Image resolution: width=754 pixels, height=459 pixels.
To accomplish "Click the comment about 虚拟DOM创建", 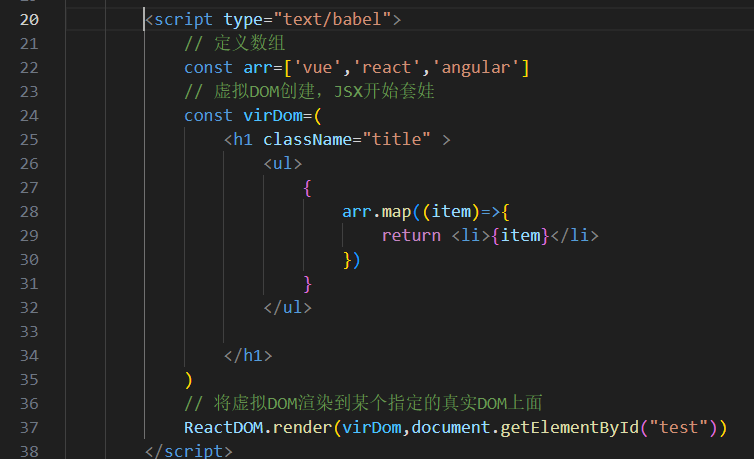I will [309, 92].
